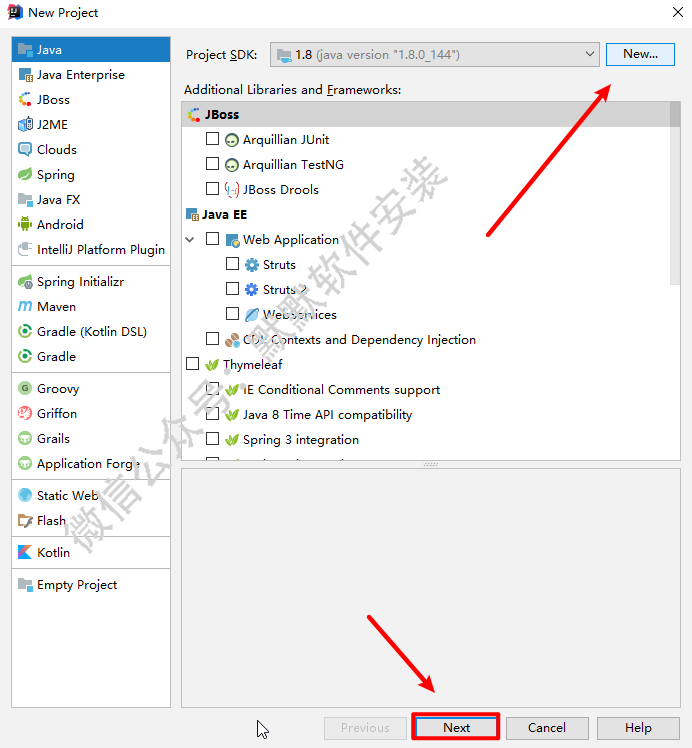
Task: Select Spring leaf icon in sidebar
Action: pos(25,174)
